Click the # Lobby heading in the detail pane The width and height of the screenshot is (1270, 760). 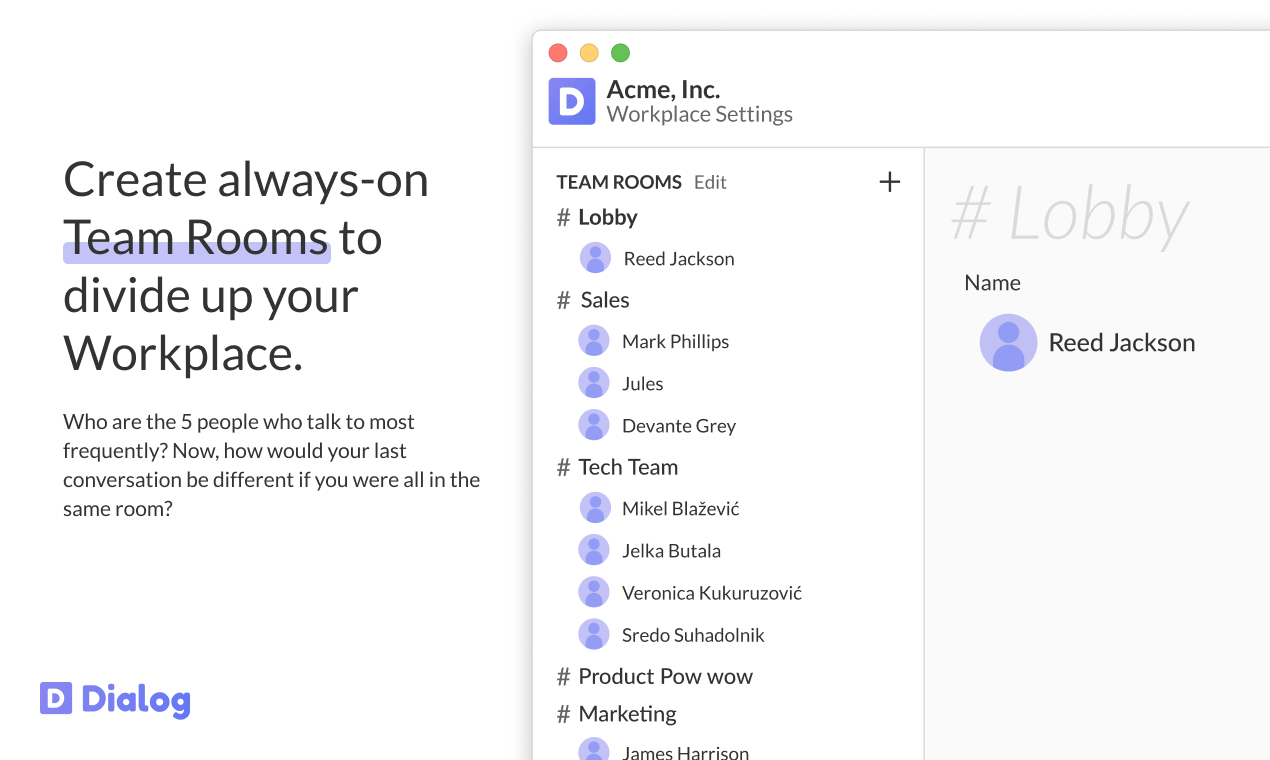tap(1070, 214)
